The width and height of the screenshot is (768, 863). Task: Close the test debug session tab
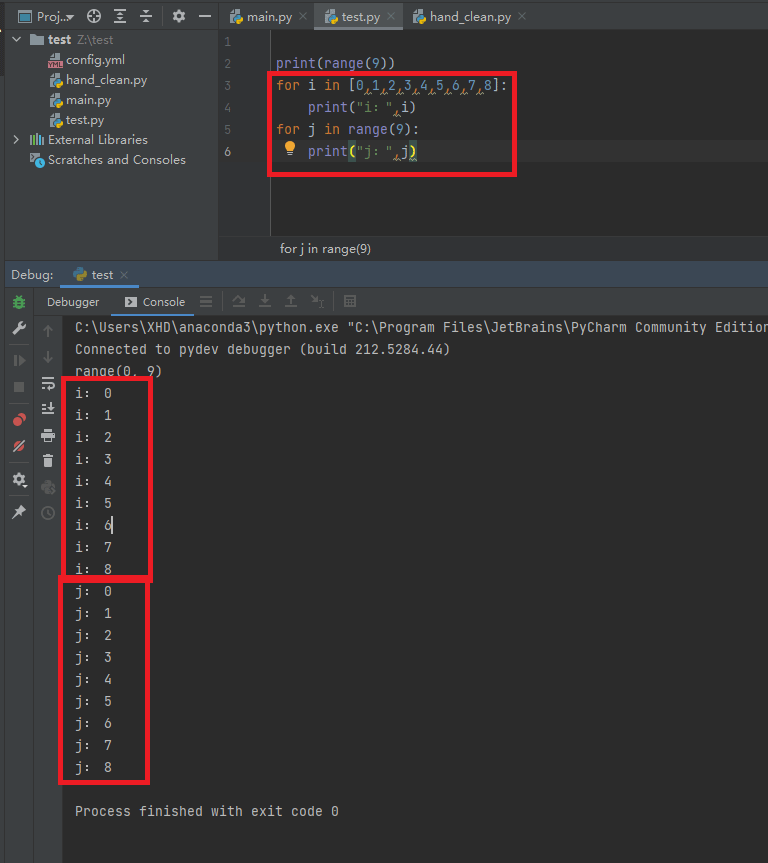coord(124,275)
